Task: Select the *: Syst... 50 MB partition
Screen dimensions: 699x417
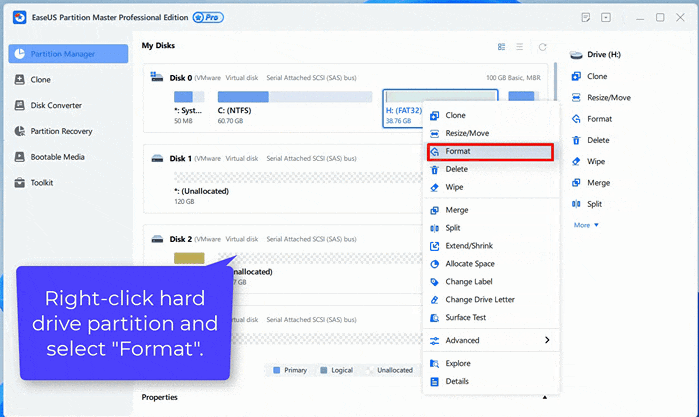Action: (x=189, y=107)
